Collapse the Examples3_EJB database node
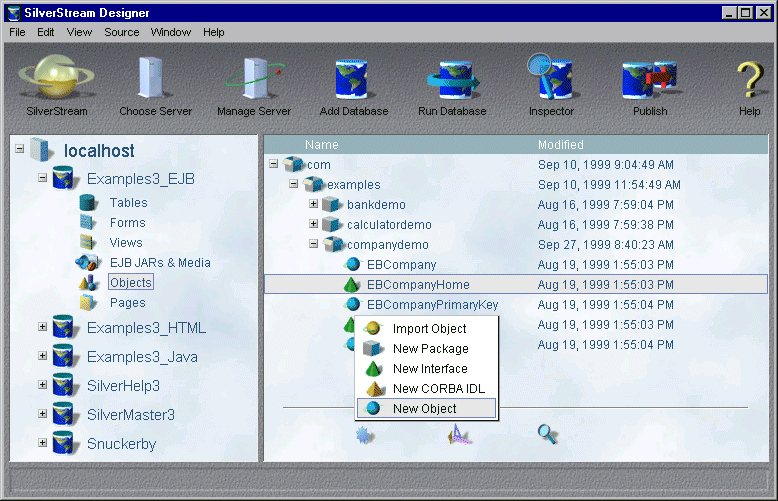 pos(43,178)
